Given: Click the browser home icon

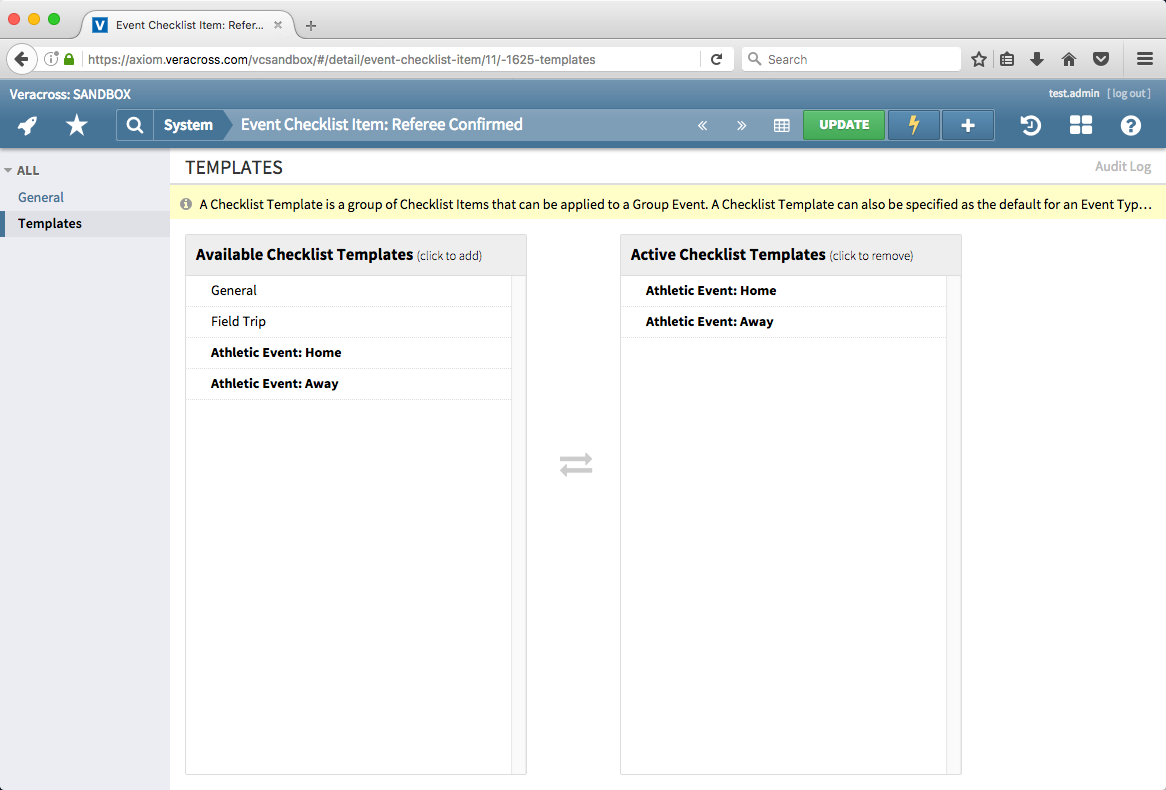Looking at the screenshot, I should coord(1069,59).
